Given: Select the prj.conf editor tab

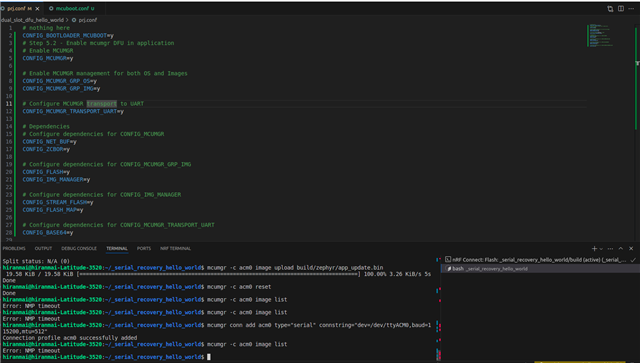Looking at the screenshot, I should click(x=20, y=9).
